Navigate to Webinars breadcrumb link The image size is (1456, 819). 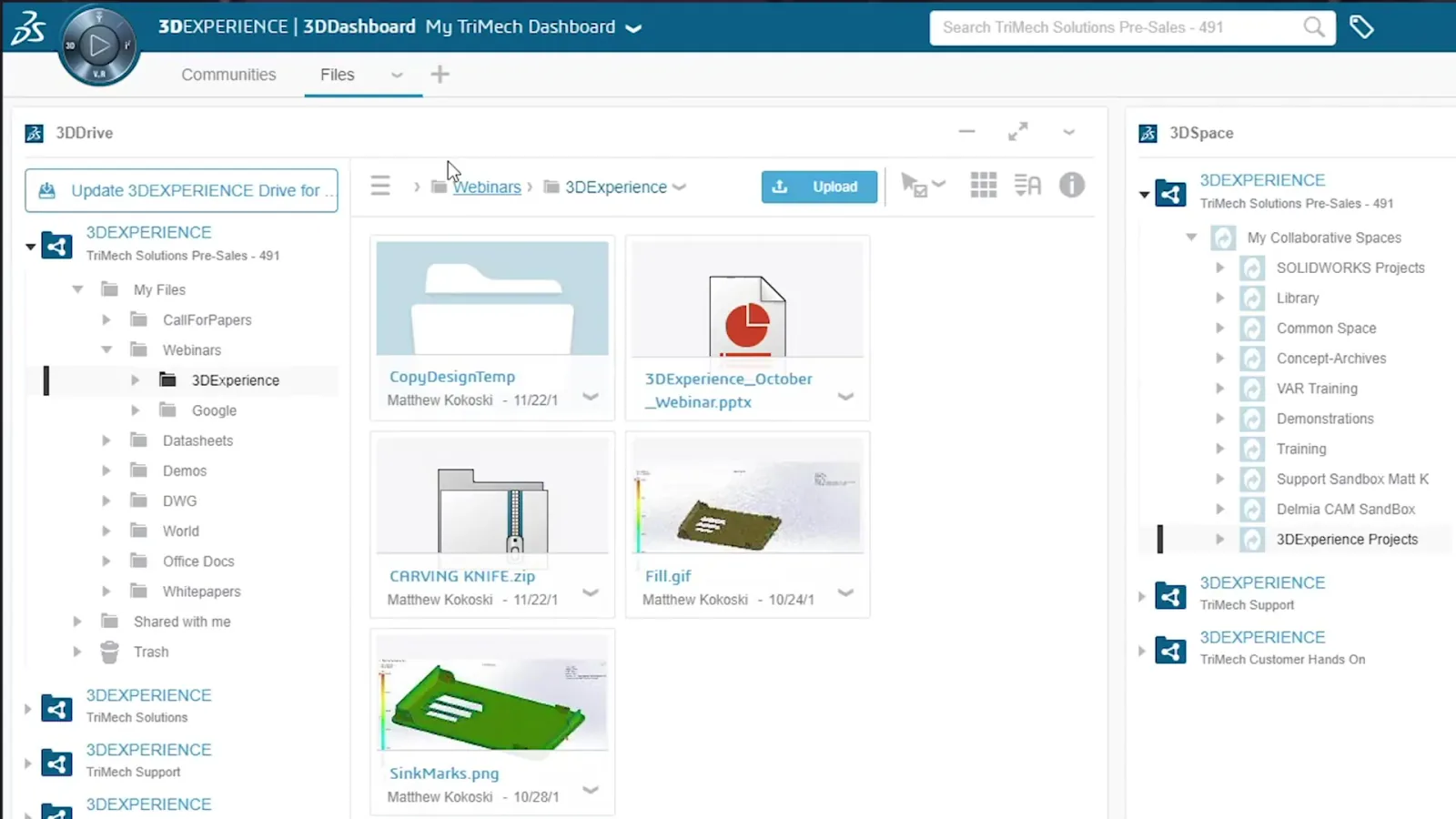coord(487,187)
